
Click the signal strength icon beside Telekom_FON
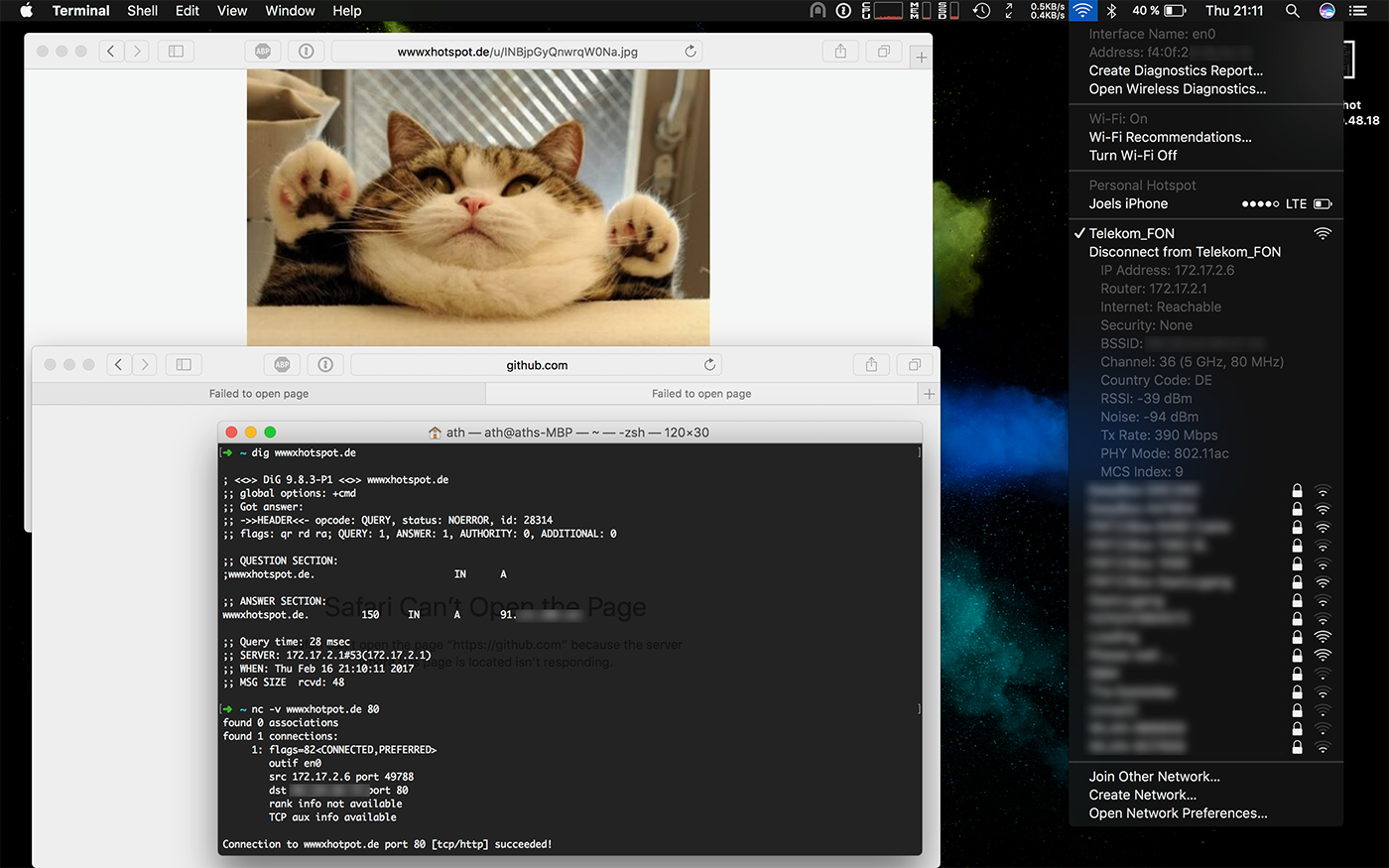pos(1322,233)
